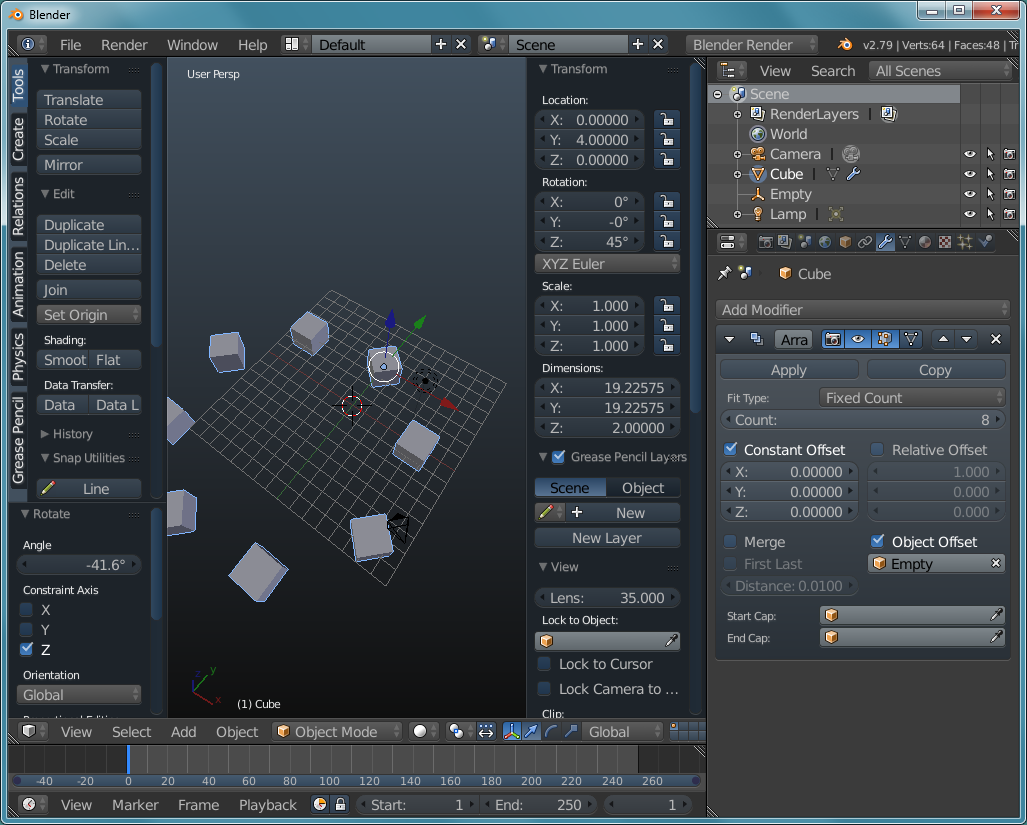The width and height of the screenshot is (1027, 825).
Task: Toggle Array modifier viewport display eye
Action: (857, 339)
